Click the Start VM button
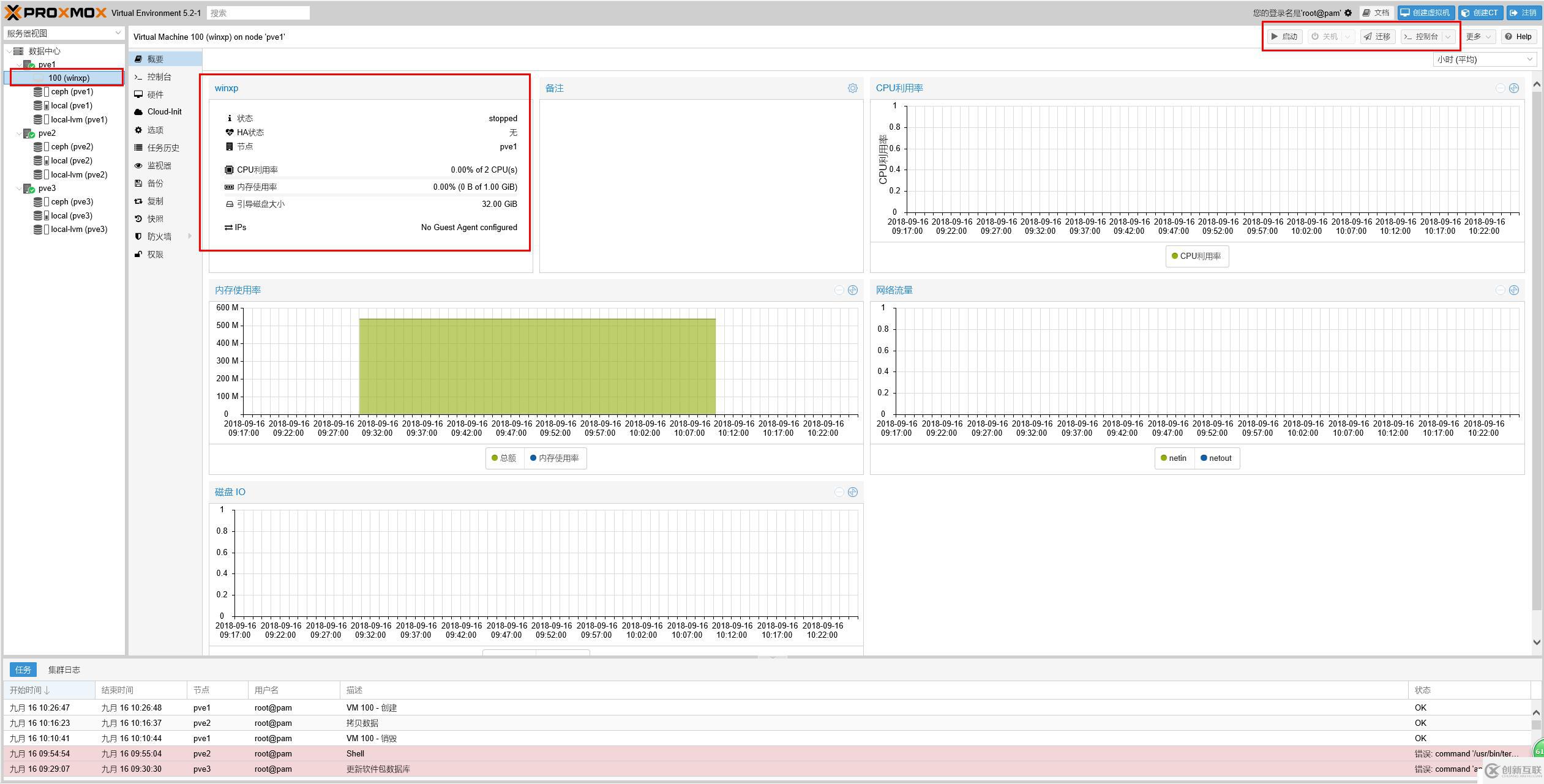 click(1284, 37)
